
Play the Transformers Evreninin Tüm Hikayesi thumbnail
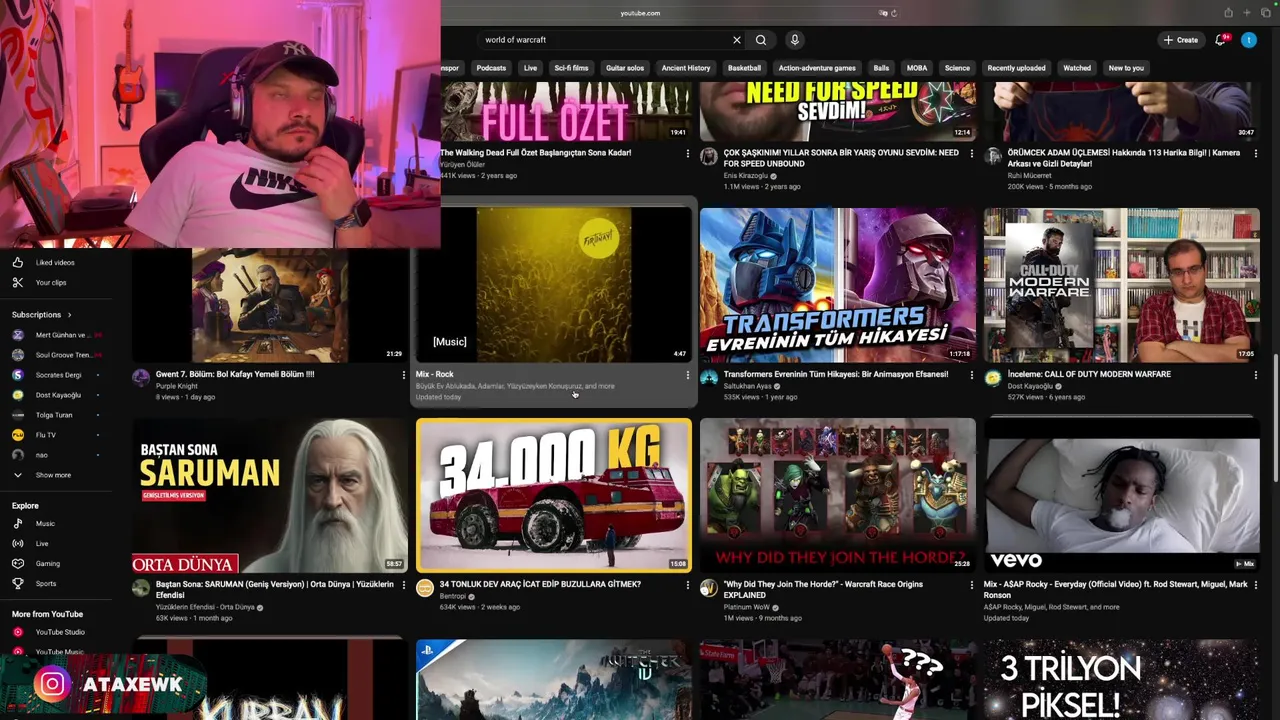[838, 285]
